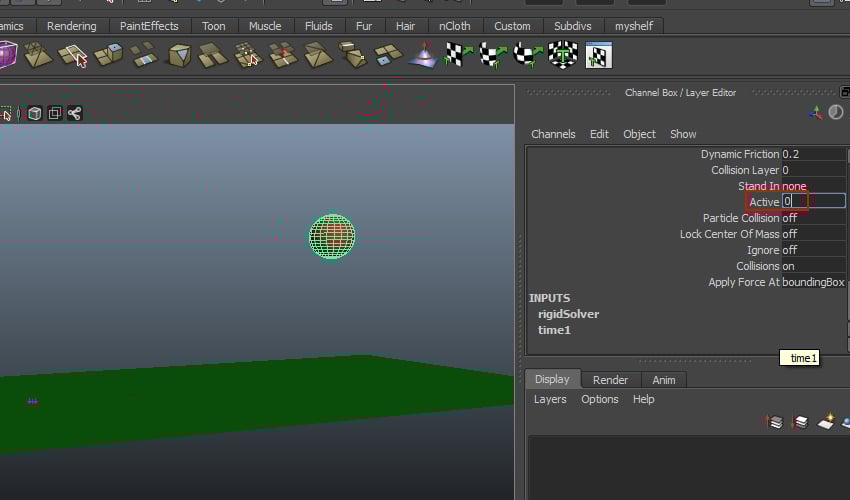Open the Channels menu
Screen dimensions: 850x500
pyautogui.click(x=553, y=134)
